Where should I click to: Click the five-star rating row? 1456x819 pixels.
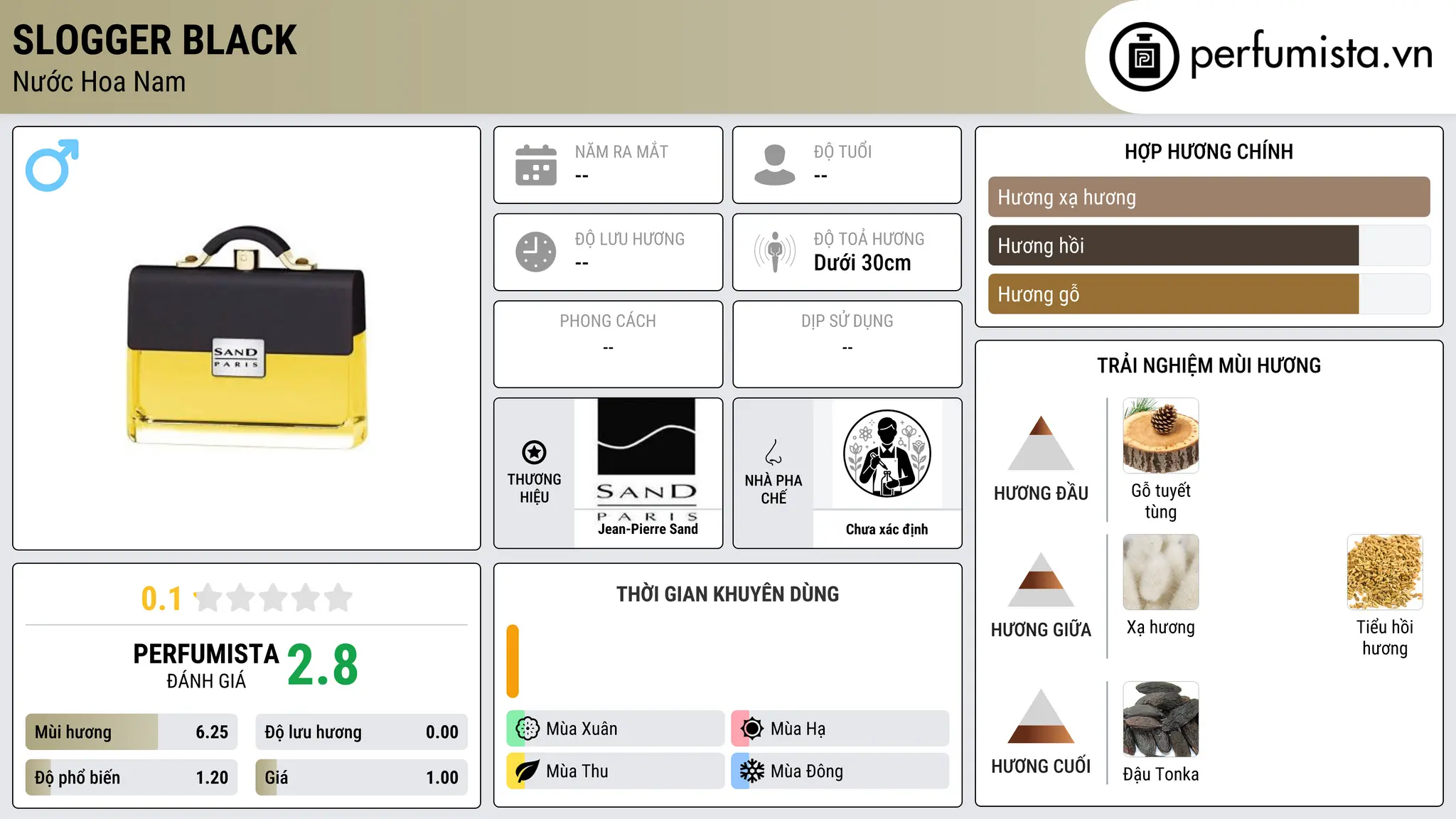tap(274, 598)
